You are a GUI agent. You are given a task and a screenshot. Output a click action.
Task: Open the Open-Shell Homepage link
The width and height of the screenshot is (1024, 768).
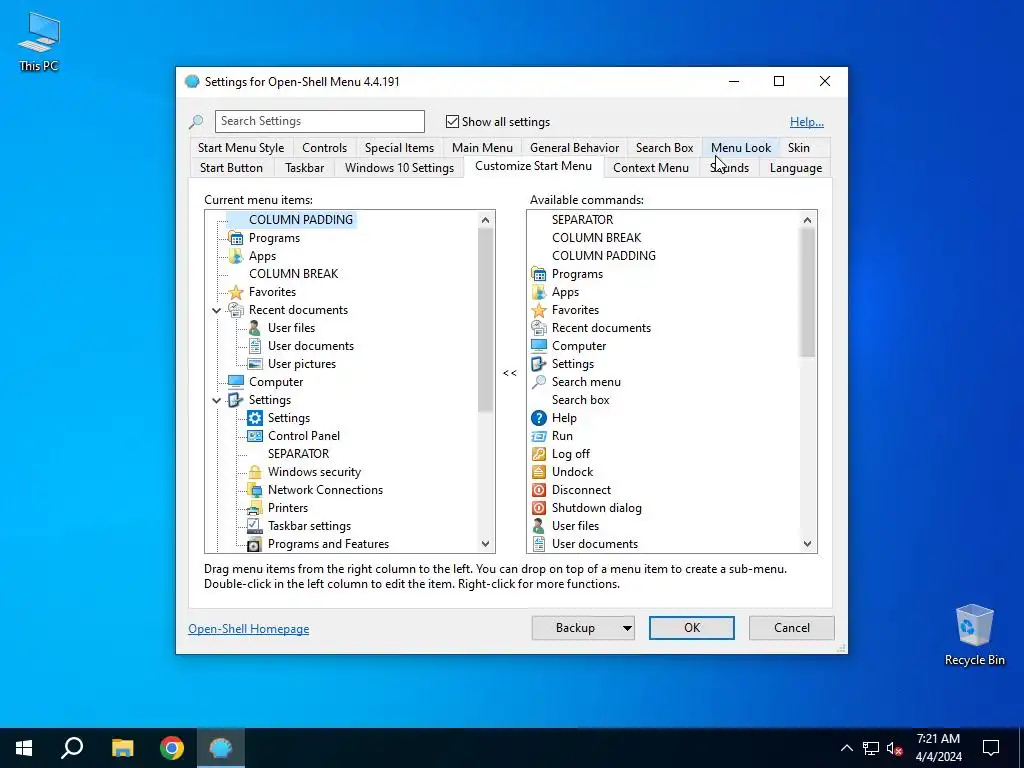click(249, 629)
